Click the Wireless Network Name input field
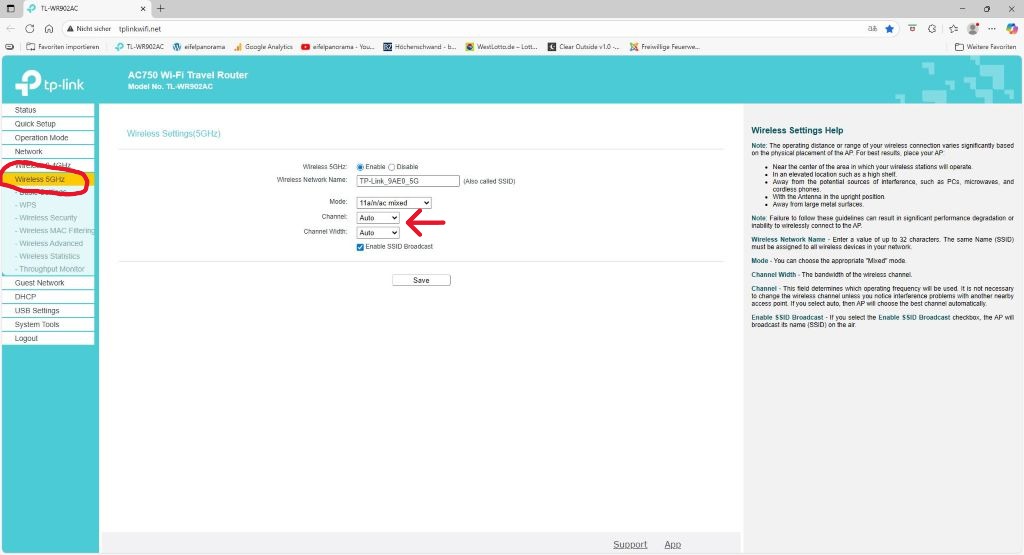This screenshot has width=1024, height=555. (x=408, y=181)
